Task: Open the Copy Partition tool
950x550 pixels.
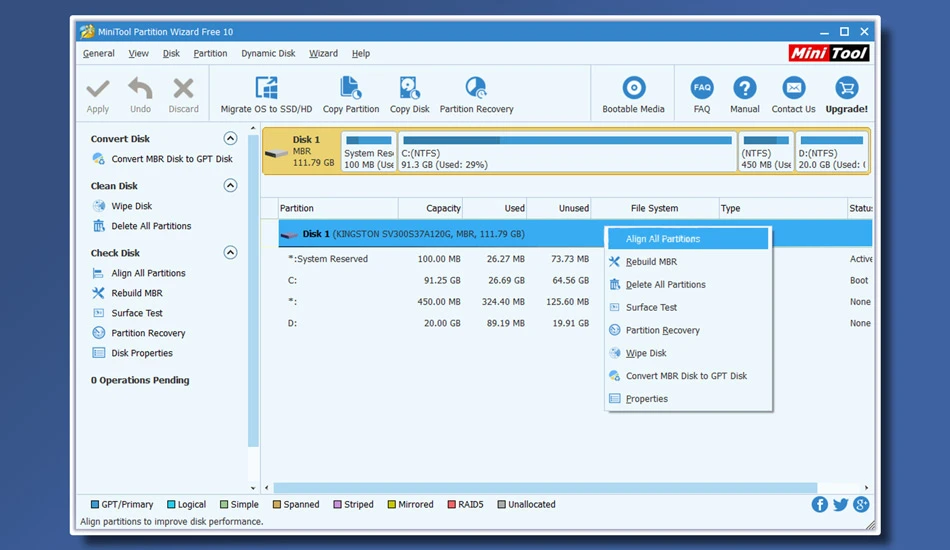Action: click(x=351, y=94)
